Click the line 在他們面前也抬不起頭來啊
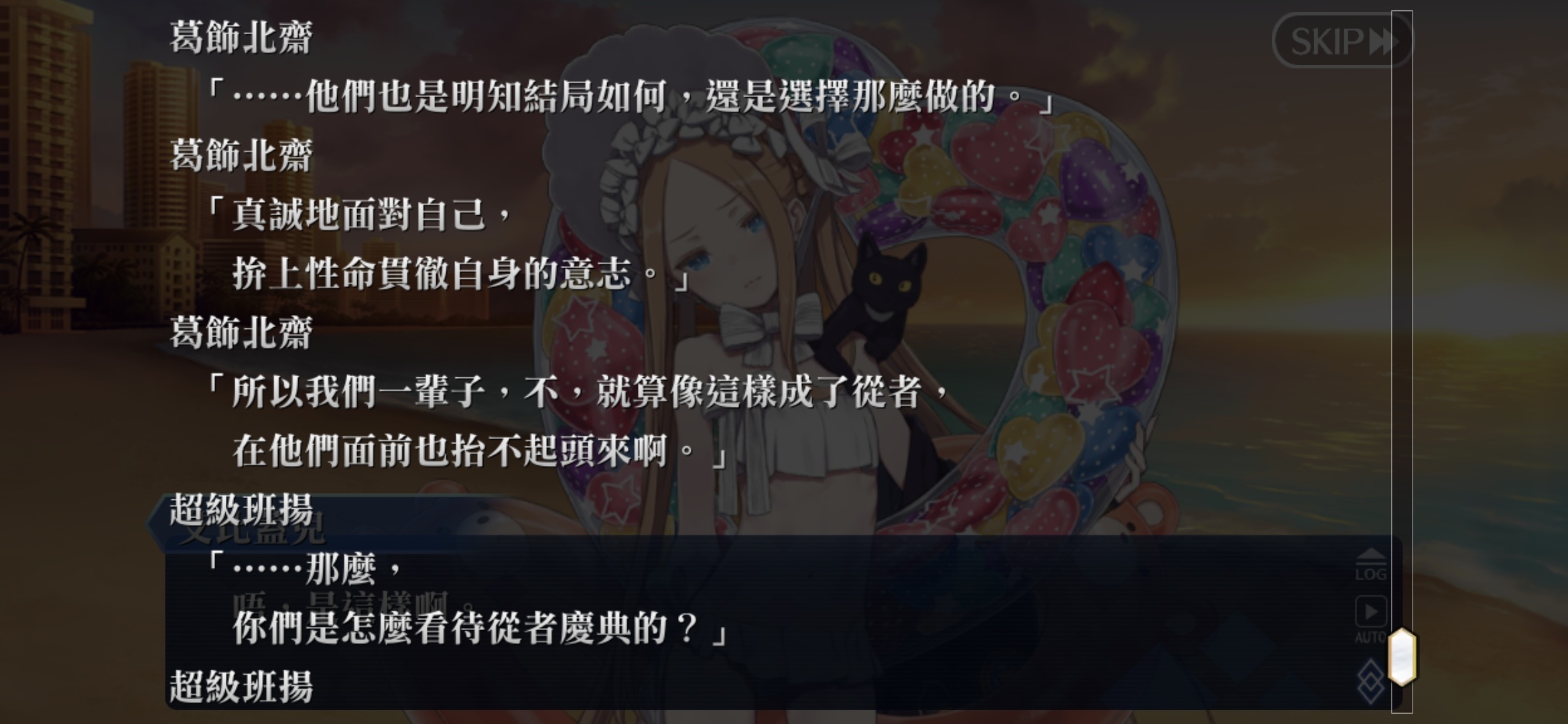Screen dimensions: 1568x724 (x=480, y=450)
